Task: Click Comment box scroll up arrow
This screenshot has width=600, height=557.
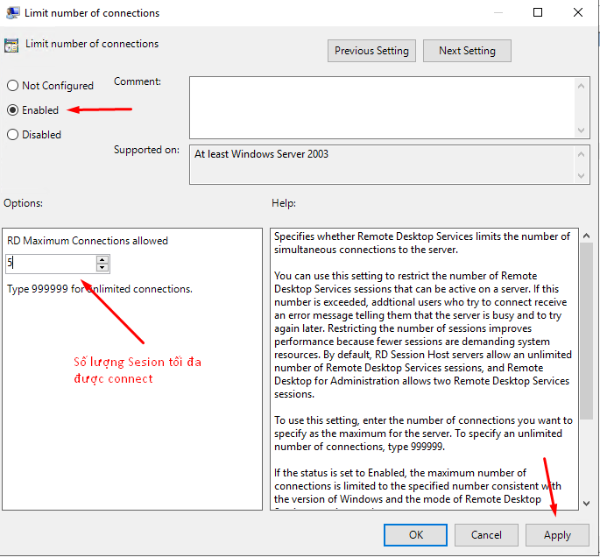Action: click(581, 86)
